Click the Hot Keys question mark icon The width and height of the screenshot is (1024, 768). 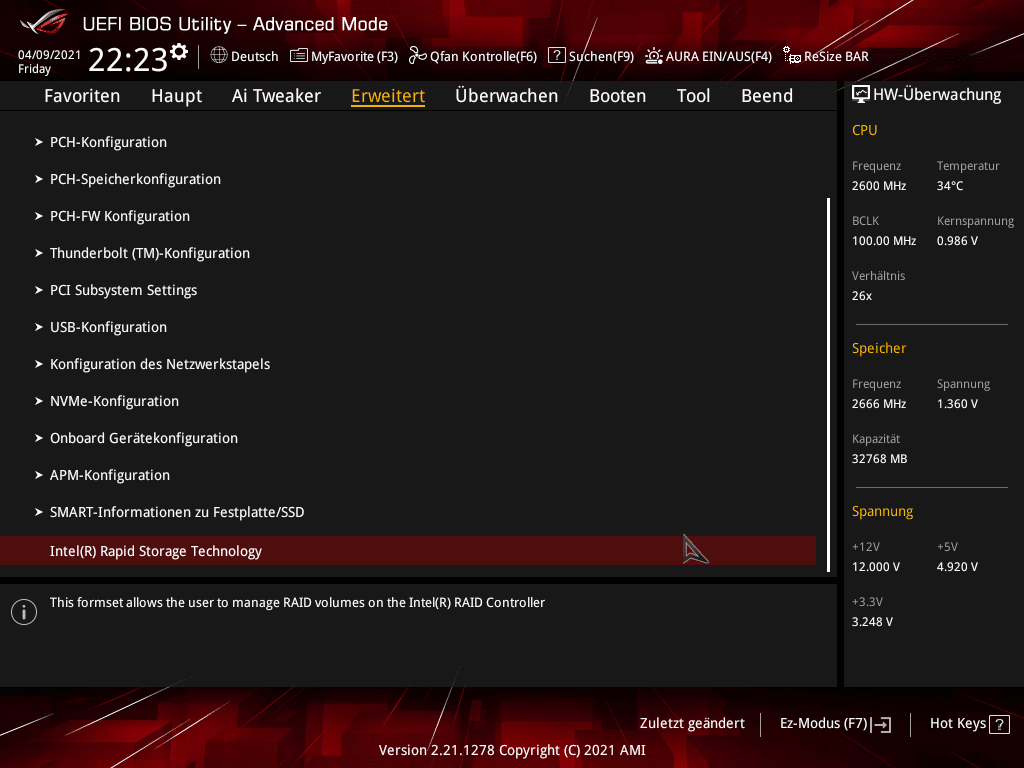999,724
